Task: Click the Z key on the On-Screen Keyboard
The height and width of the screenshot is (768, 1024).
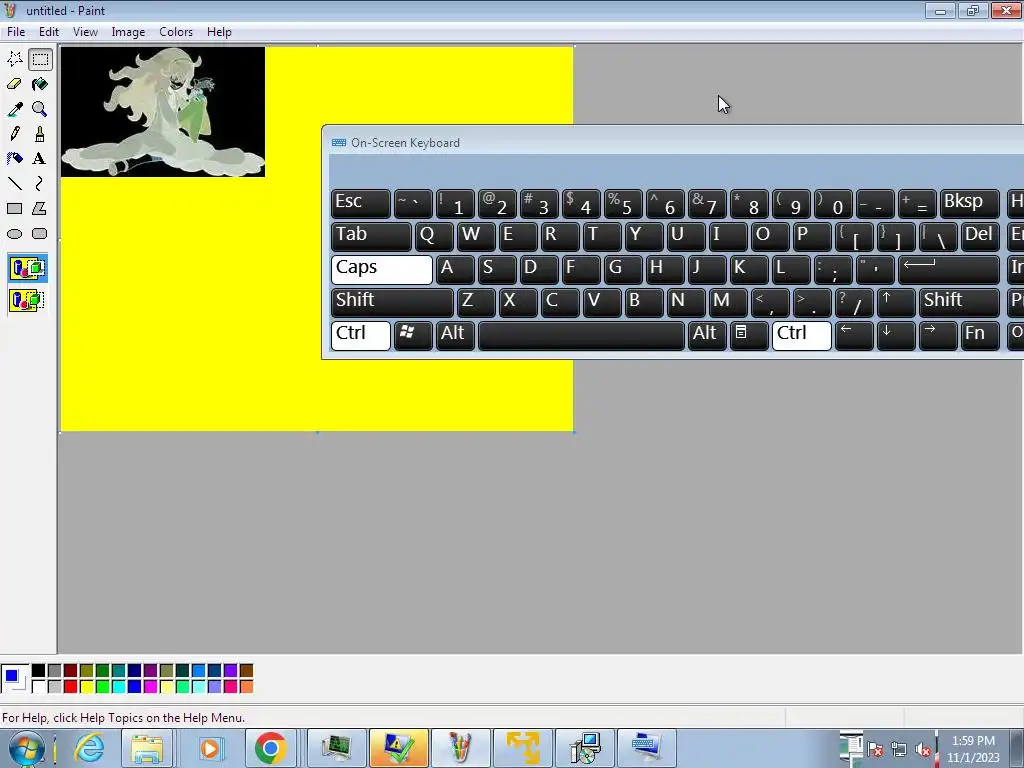Action: [x=475, y=302]
